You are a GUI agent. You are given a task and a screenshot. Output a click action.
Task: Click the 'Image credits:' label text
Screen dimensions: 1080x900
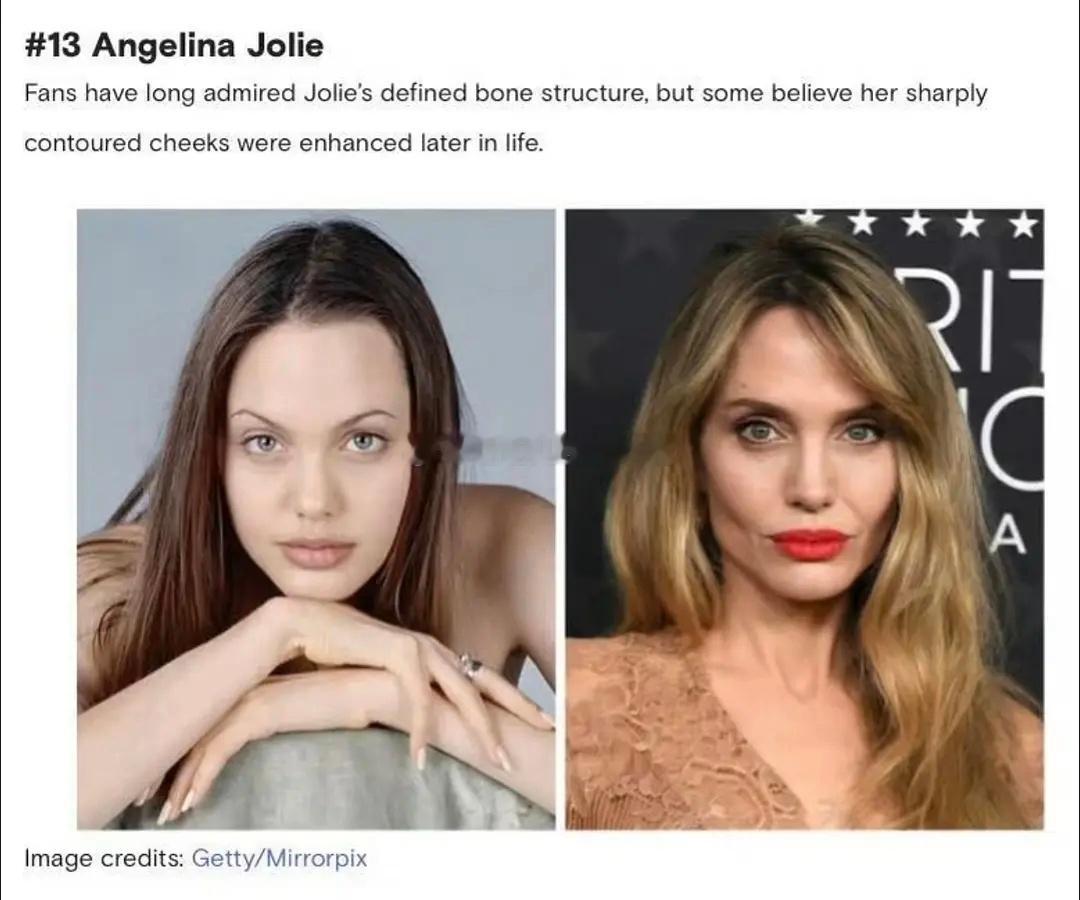coord(104,859)
